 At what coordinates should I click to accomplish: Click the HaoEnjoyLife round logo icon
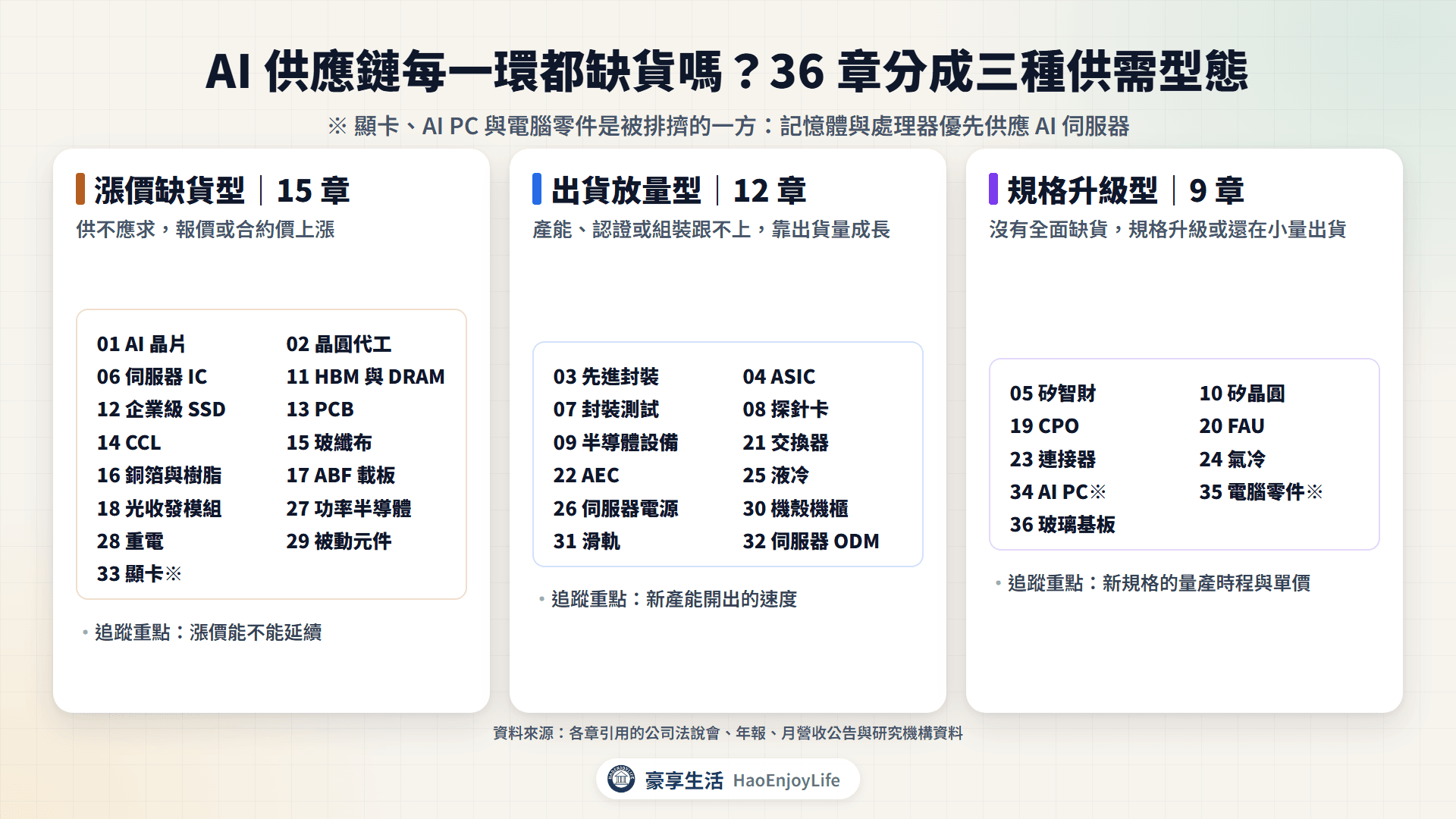621,779
